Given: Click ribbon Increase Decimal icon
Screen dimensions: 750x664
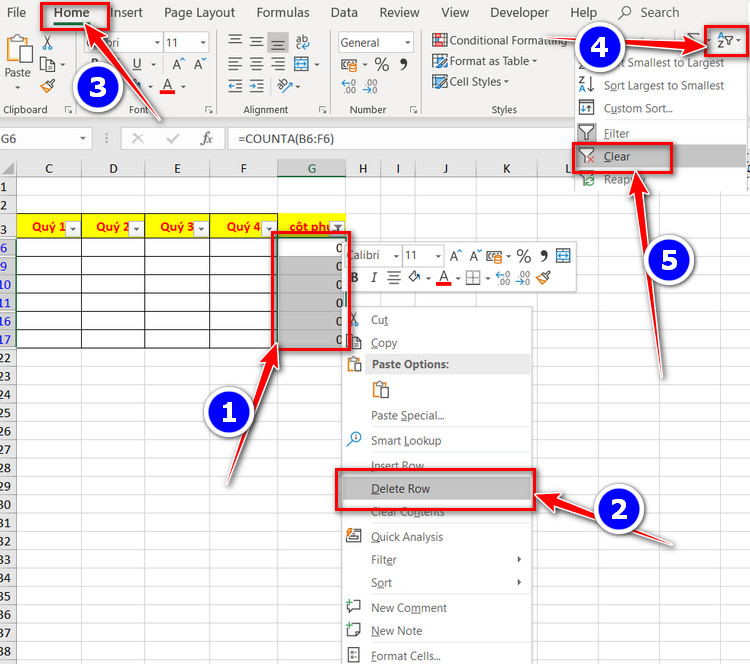Looking at the screenshot, I should pyautogui.click(x=349, y=86).
